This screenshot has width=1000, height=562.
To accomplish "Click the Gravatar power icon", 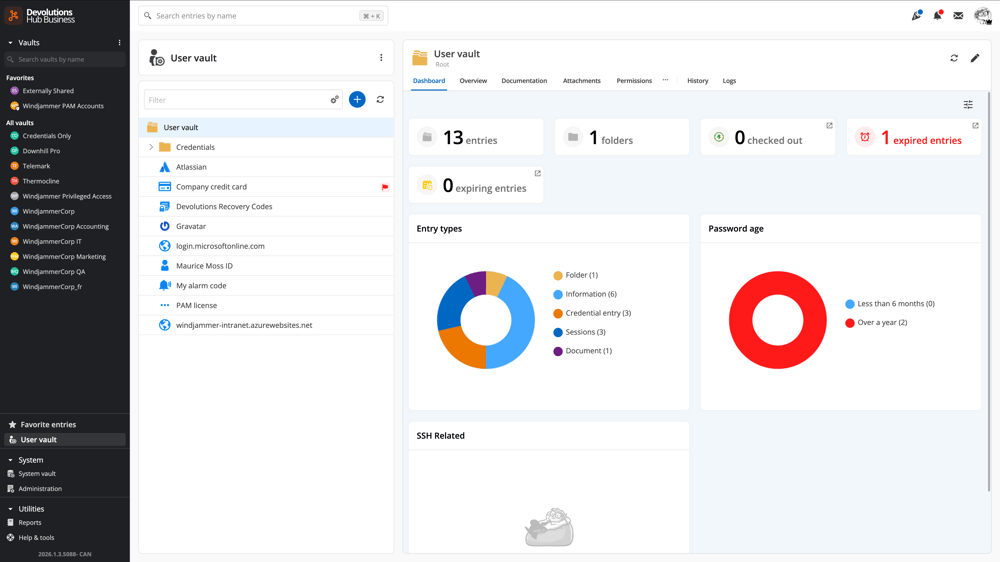I will 165,226.
